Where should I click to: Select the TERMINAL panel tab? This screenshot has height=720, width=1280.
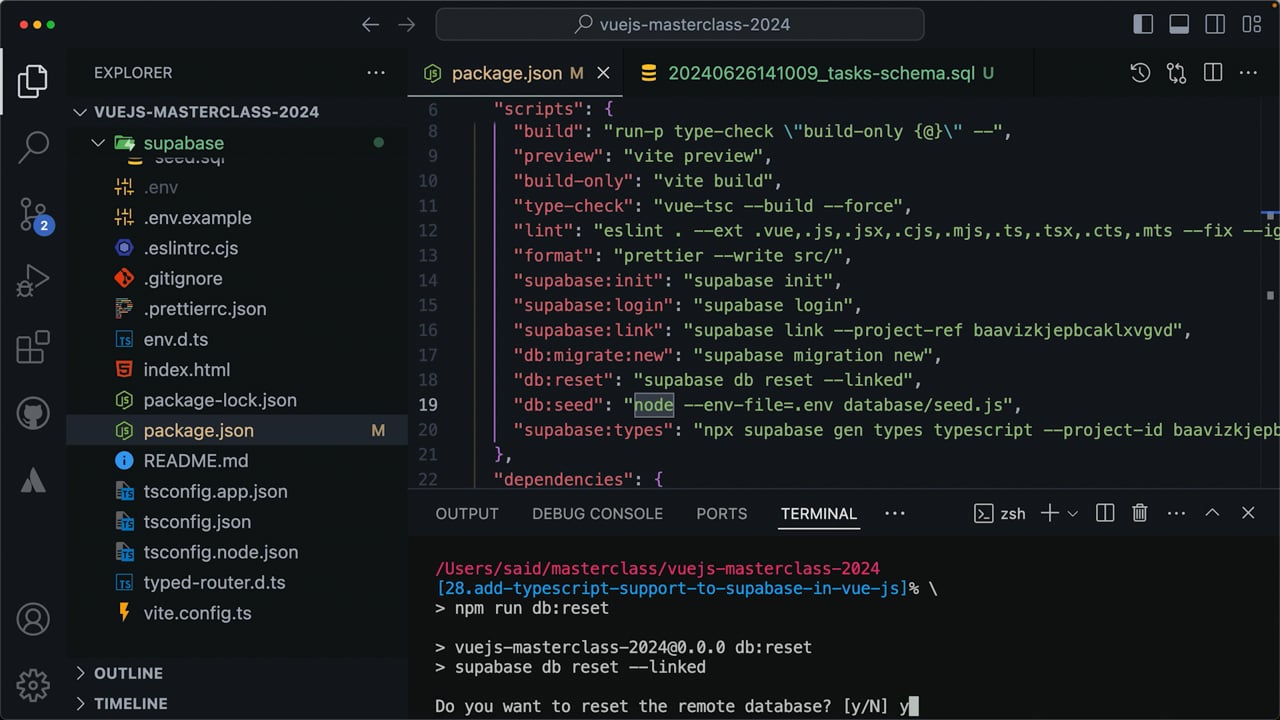[819, 514]
